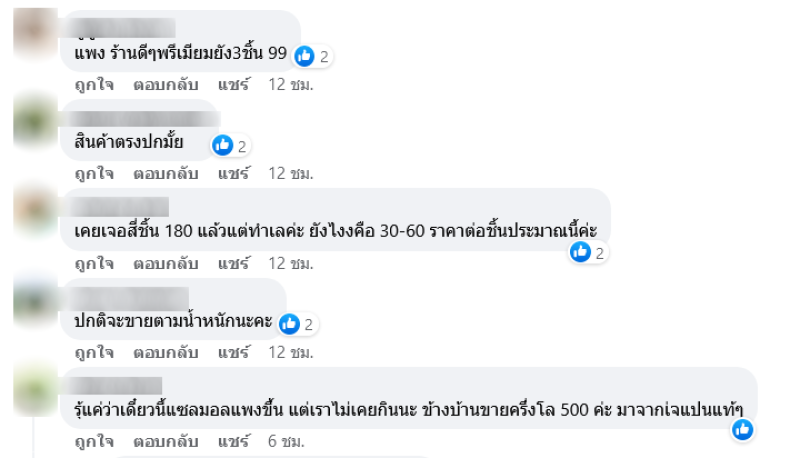
Task: Click like reaction icon on "สินค้าตรงปกมั้ย" comment
Action: 223,146
